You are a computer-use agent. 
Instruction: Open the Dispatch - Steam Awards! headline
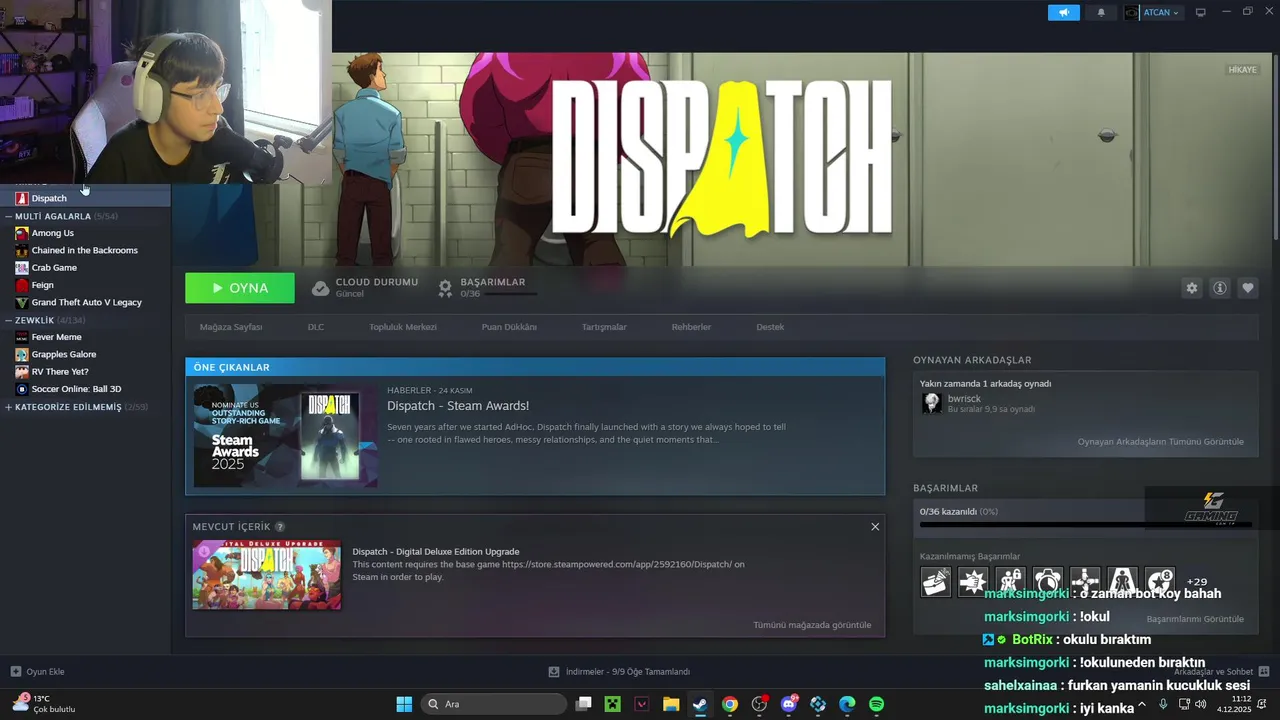[x=458, y=406]
